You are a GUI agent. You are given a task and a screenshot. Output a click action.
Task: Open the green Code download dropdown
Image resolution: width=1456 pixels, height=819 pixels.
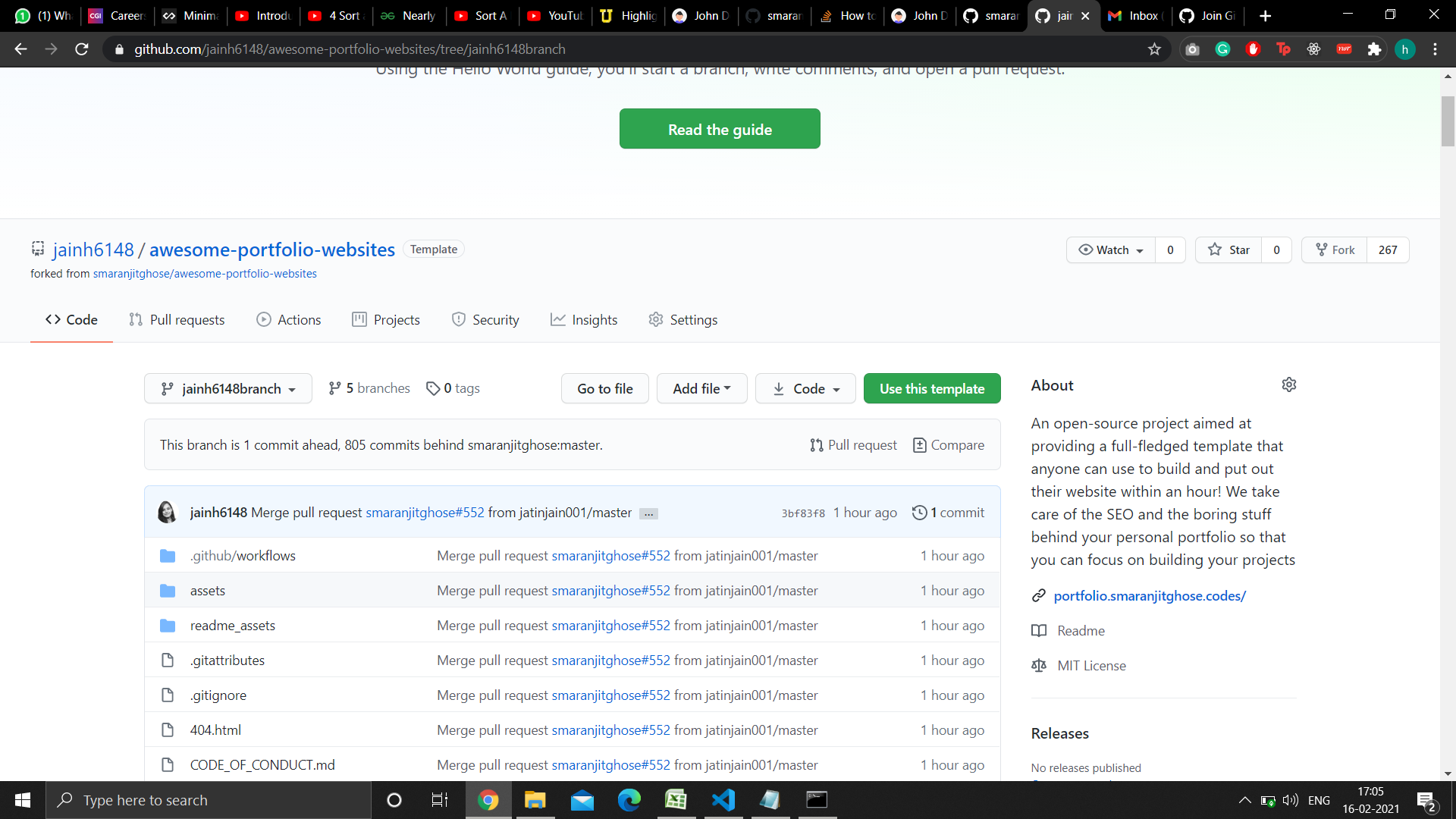tap(805, 388)
